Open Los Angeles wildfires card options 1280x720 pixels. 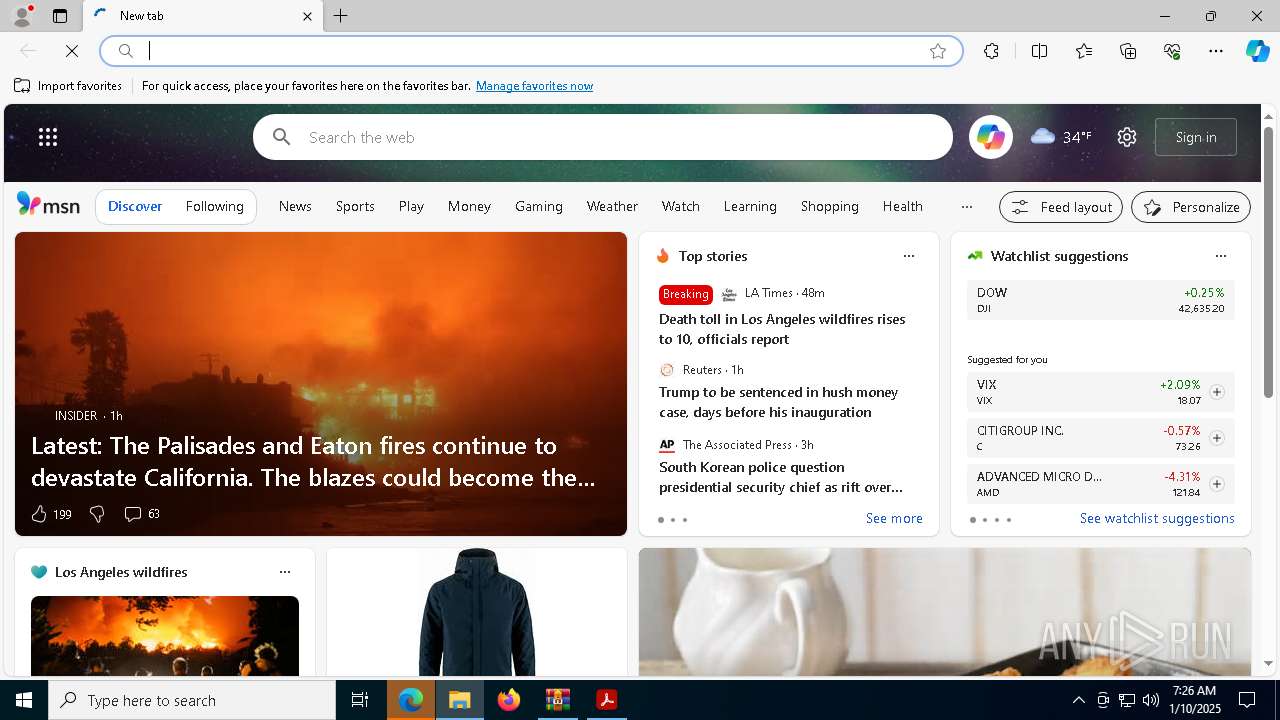click(x=285, y=572)
